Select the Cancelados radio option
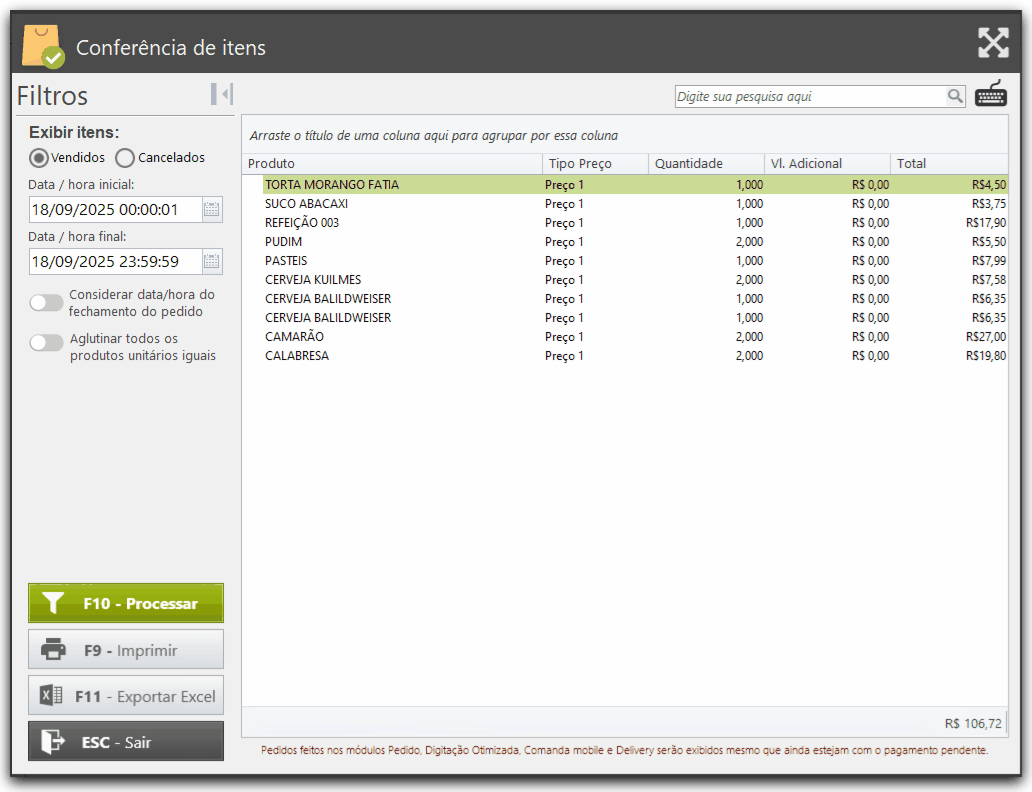The width and height of the screenshot is (1032, 792). (125, 158)
